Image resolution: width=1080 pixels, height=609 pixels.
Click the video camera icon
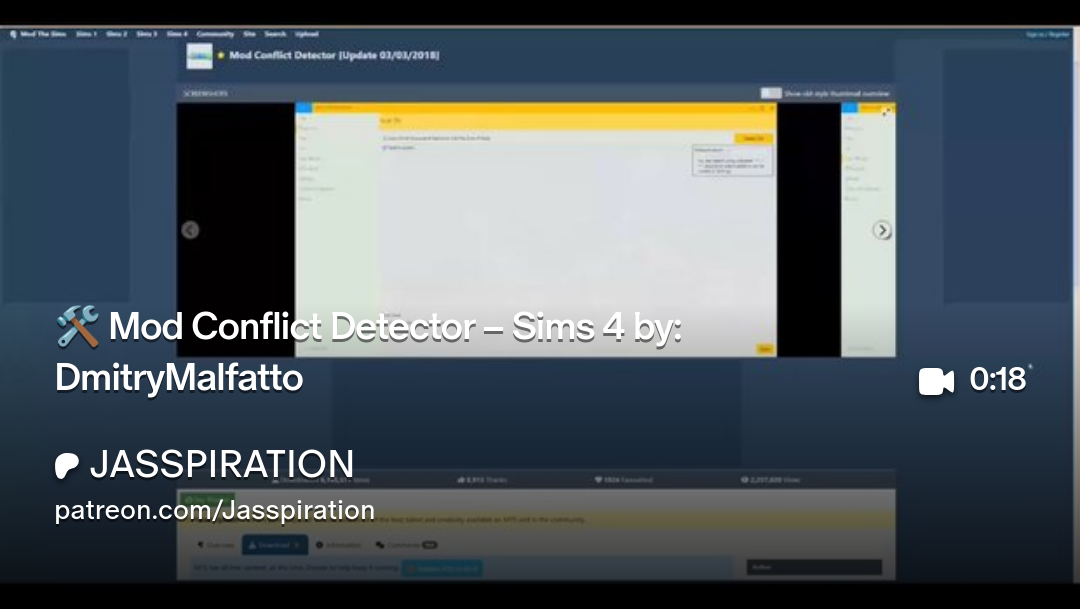pos(935,381)
